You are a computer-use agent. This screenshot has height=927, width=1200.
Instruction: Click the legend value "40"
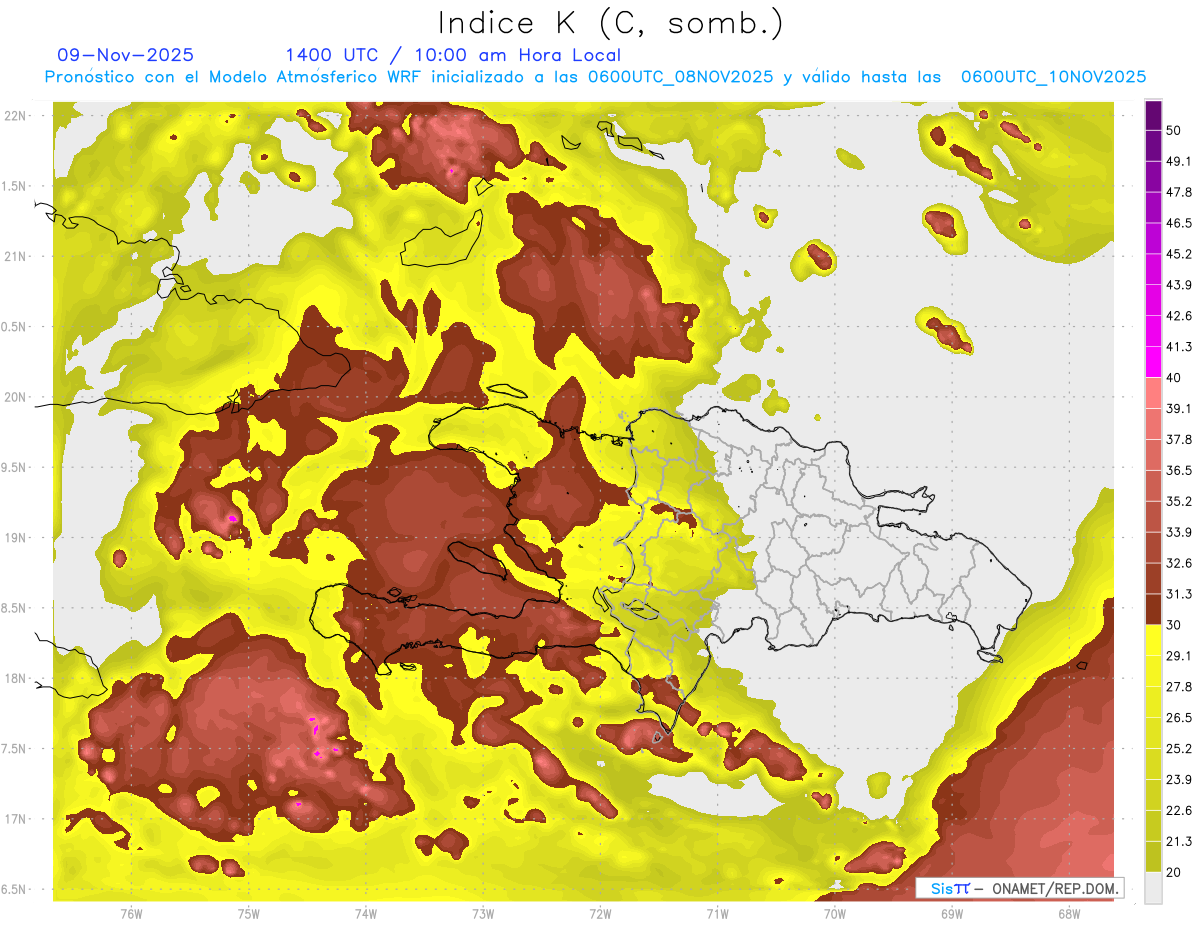pyautogui.click(x=1175, y=378)
